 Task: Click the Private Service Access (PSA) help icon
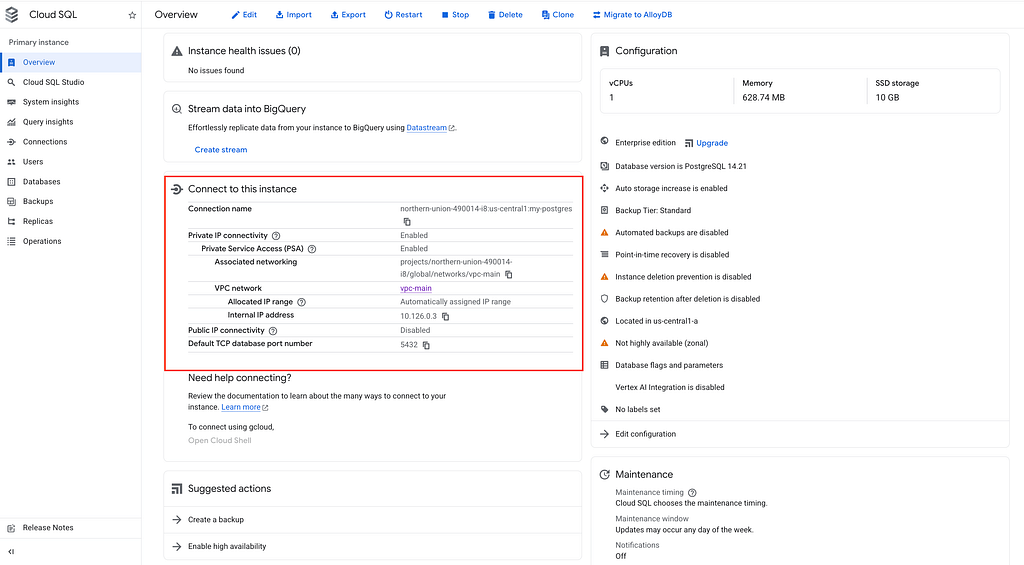pyautogui.click(x=312, y=249)
